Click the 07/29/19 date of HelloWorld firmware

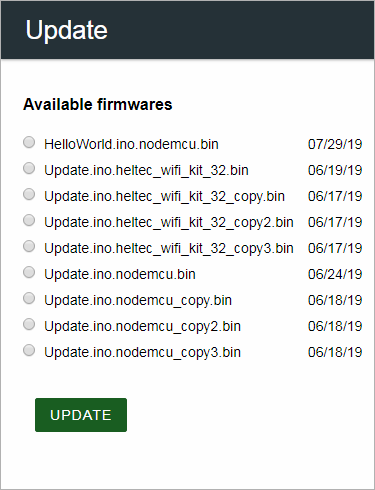[335, 144]
